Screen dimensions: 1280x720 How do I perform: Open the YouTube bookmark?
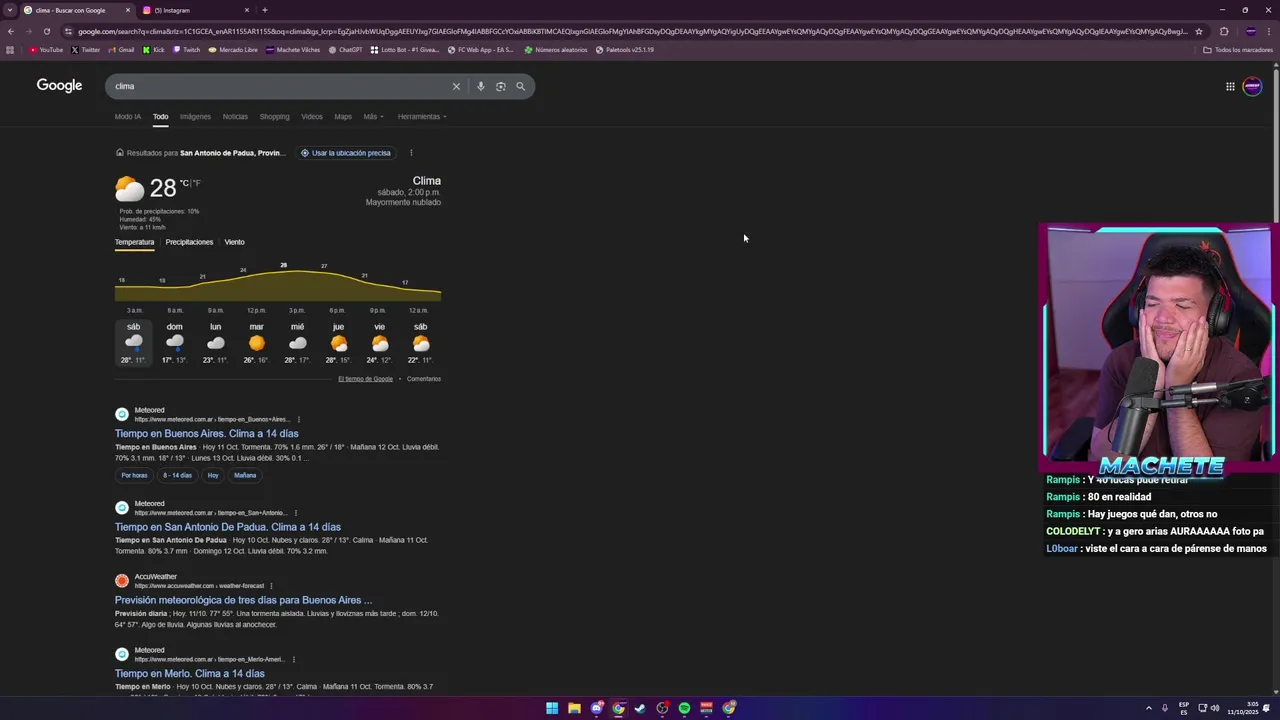click(x=46, y=49)
